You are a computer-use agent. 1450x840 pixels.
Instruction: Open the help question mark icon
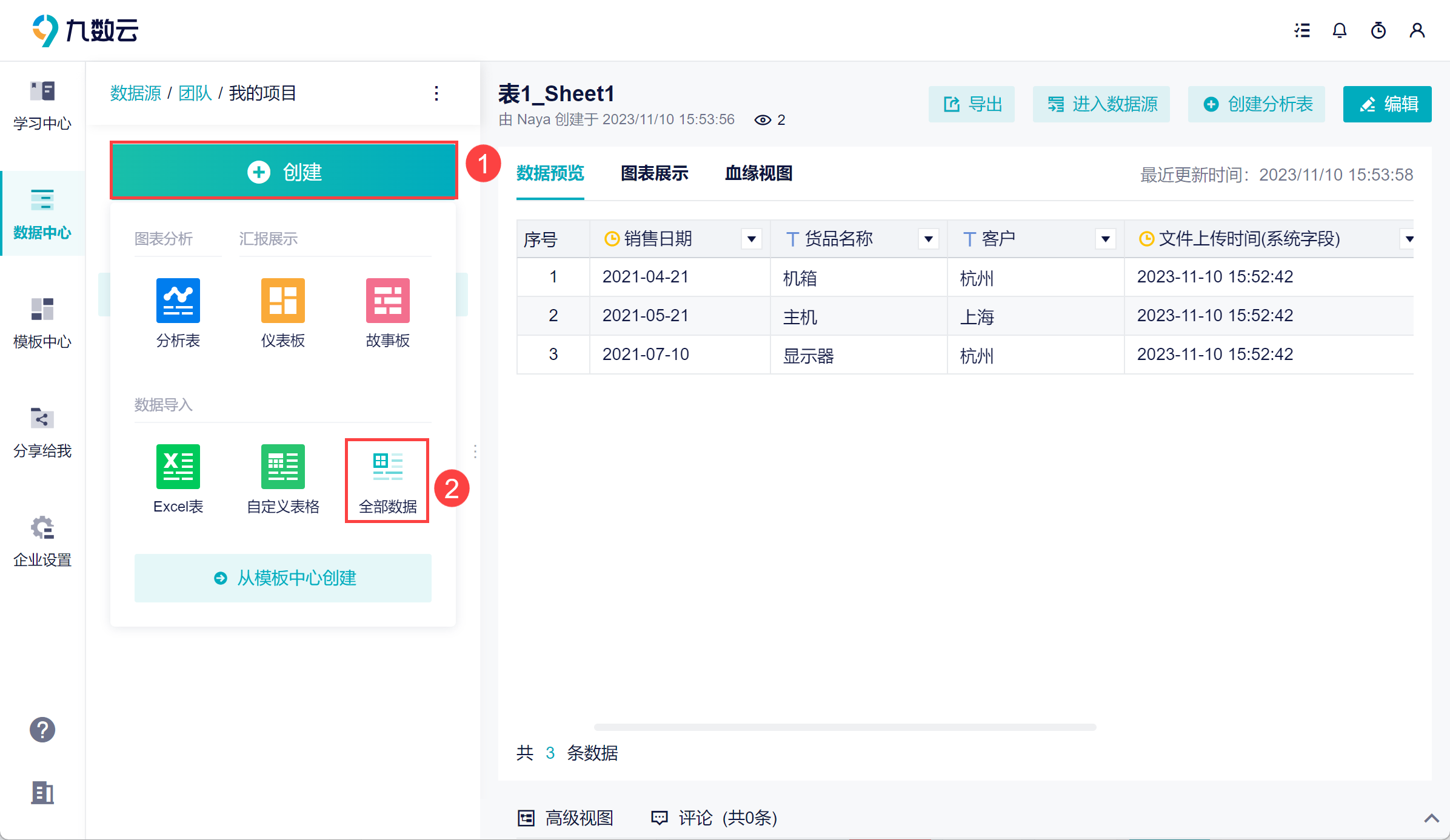tap(42, 730)
